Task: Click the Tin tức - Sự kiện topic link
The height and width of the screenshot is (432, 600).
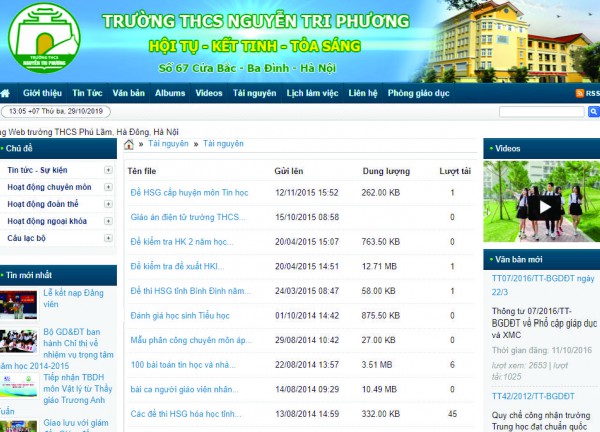Action: point(37,170)
